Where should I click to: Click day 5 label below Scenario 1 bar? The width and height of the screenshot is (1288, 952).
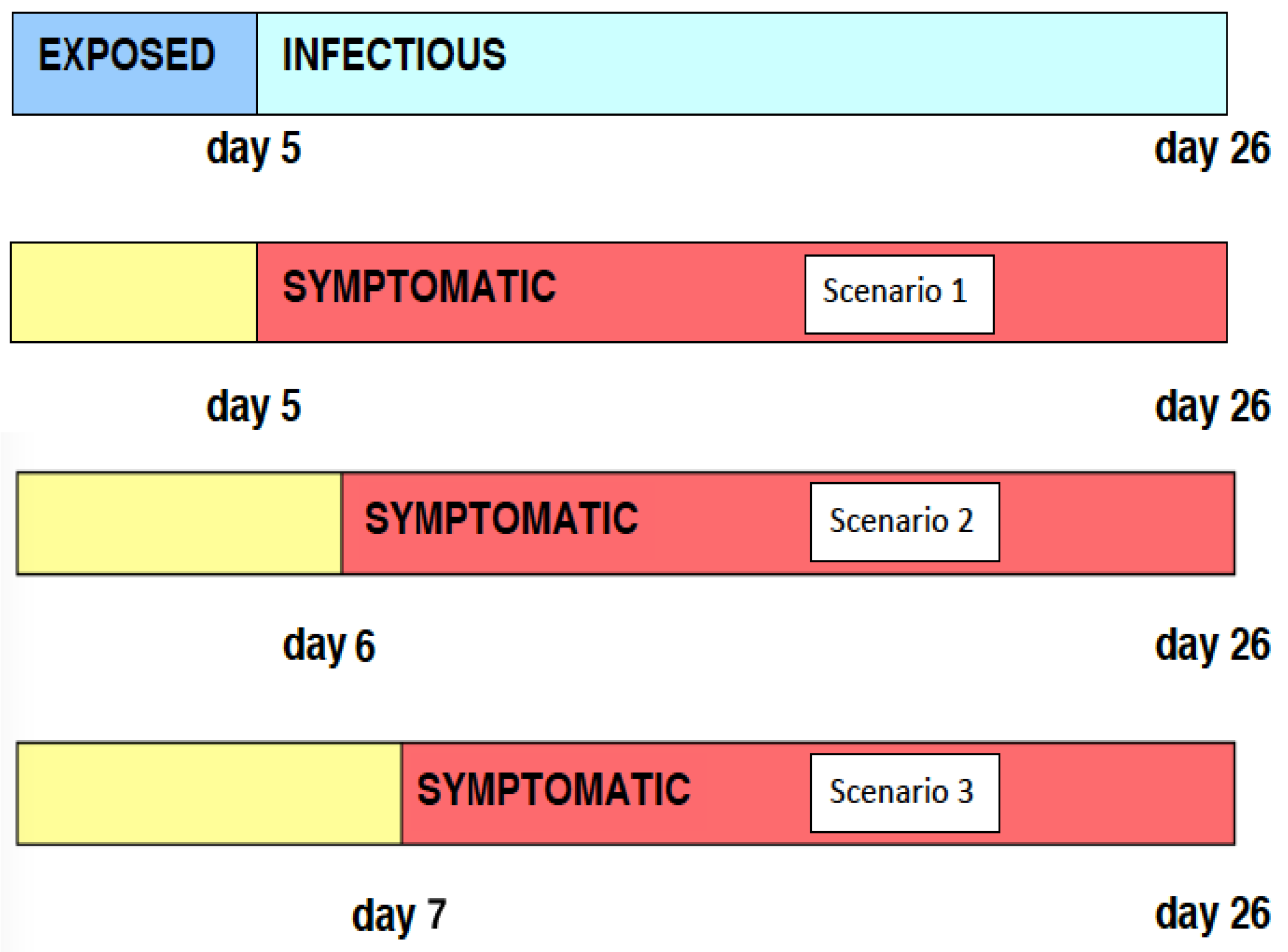click(253, 406)
